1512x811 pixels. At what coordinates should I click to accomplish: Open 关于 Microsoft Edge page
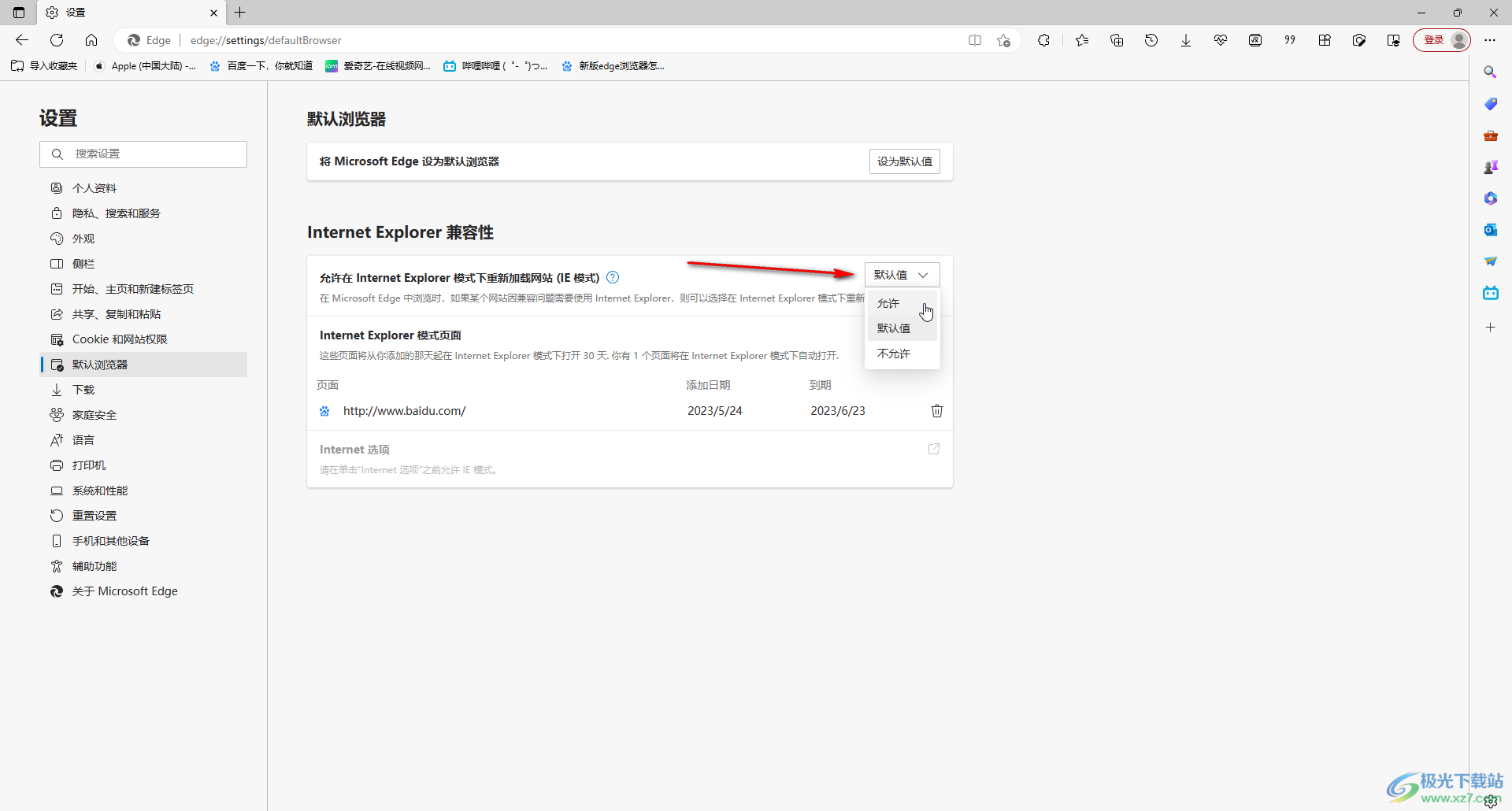coord(143,591)
